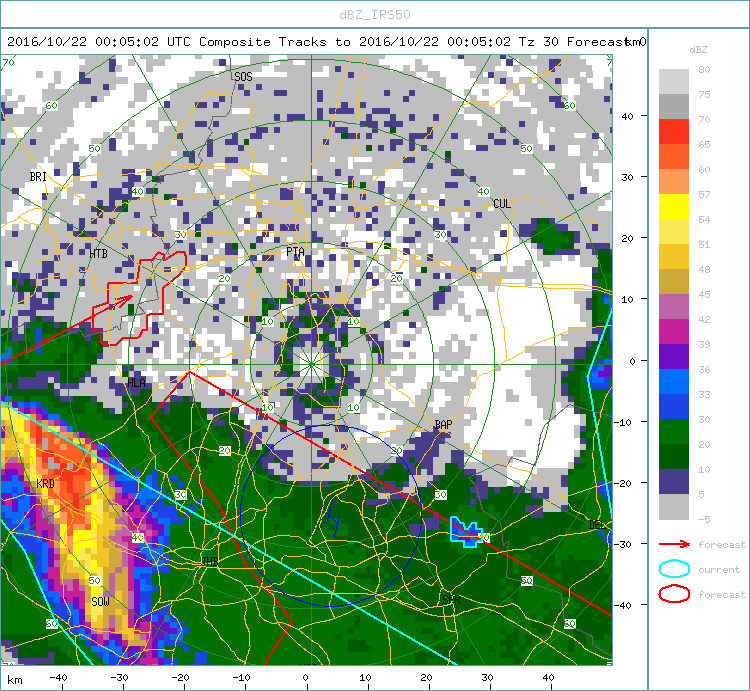
Task: Click the HTB station label
Action: (x=99, y=253)
